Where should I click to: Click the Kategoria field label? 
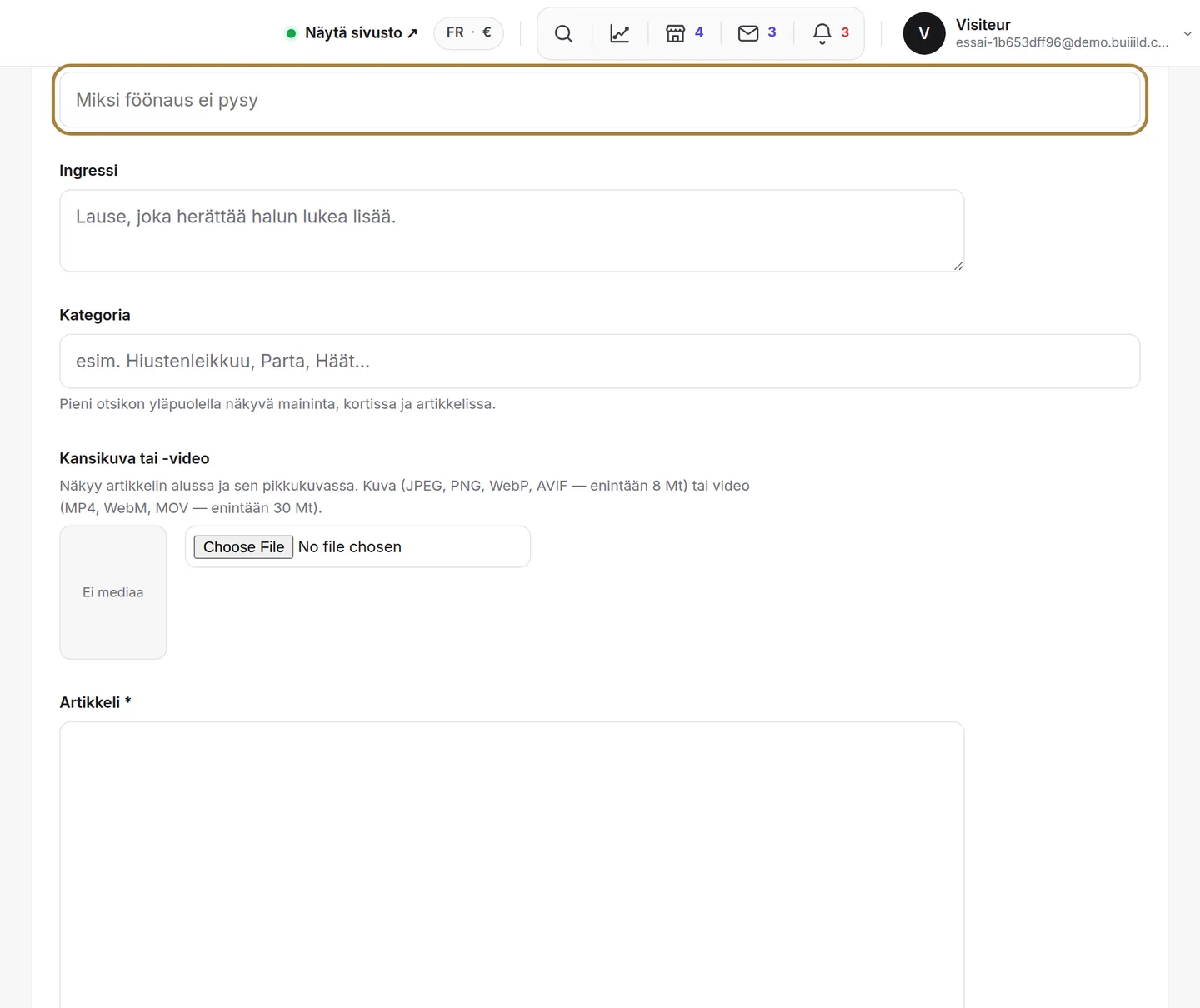[x=95, y=315]
